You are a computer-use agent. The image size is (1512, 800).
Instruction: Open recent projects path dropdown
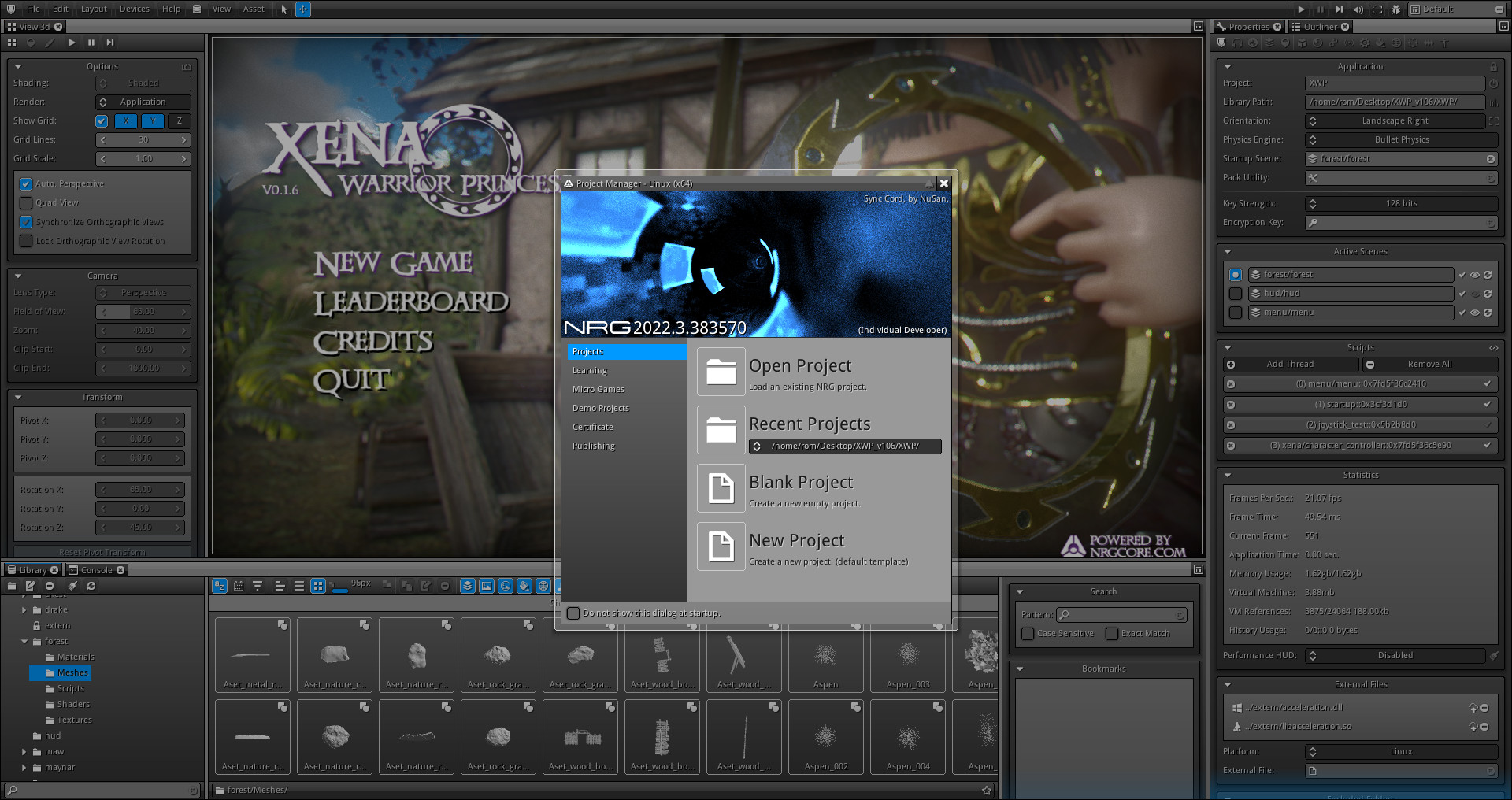[x=845, y=446]
